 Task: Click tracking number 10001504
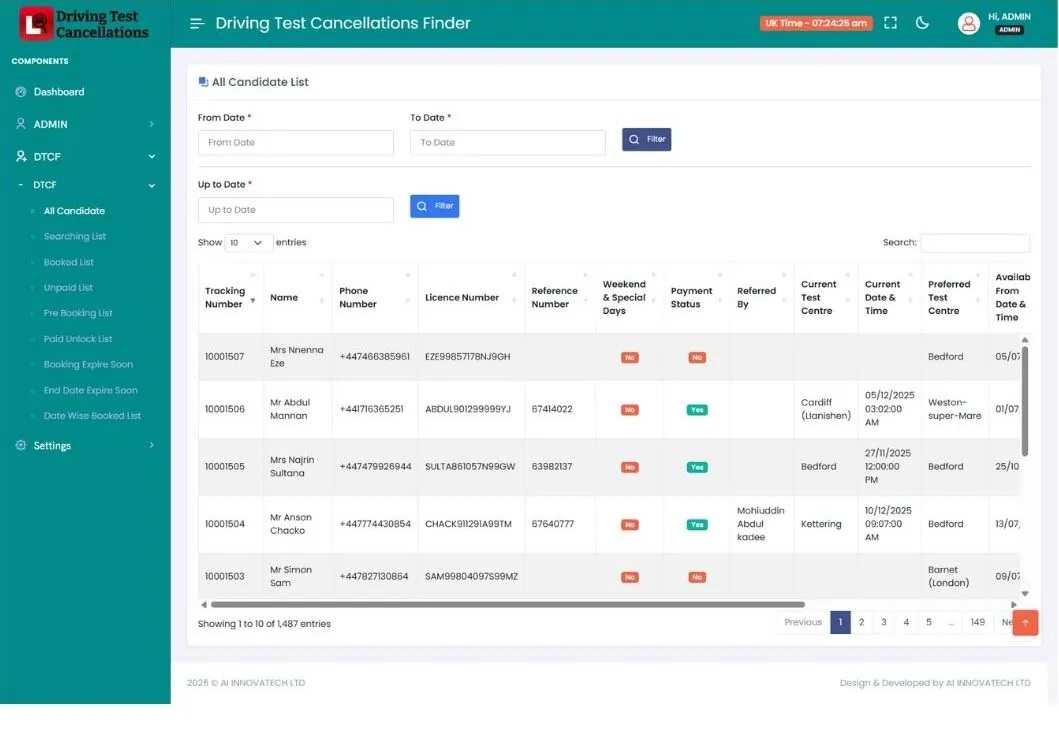(224, 525)
